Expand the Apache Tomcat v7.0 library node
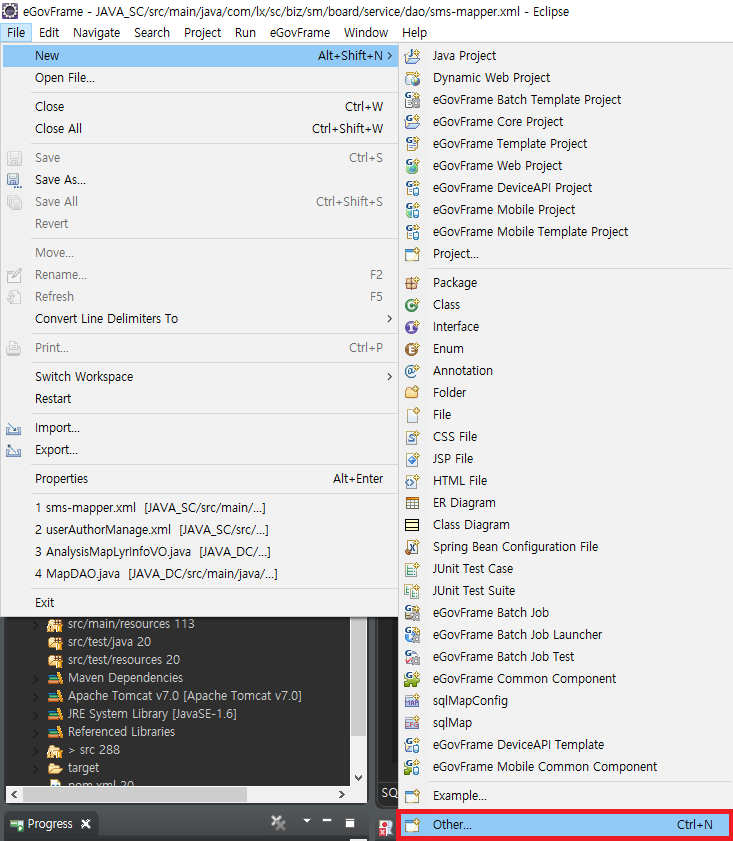The width and height of the screenshot is (733, 841). coord(35,696)
